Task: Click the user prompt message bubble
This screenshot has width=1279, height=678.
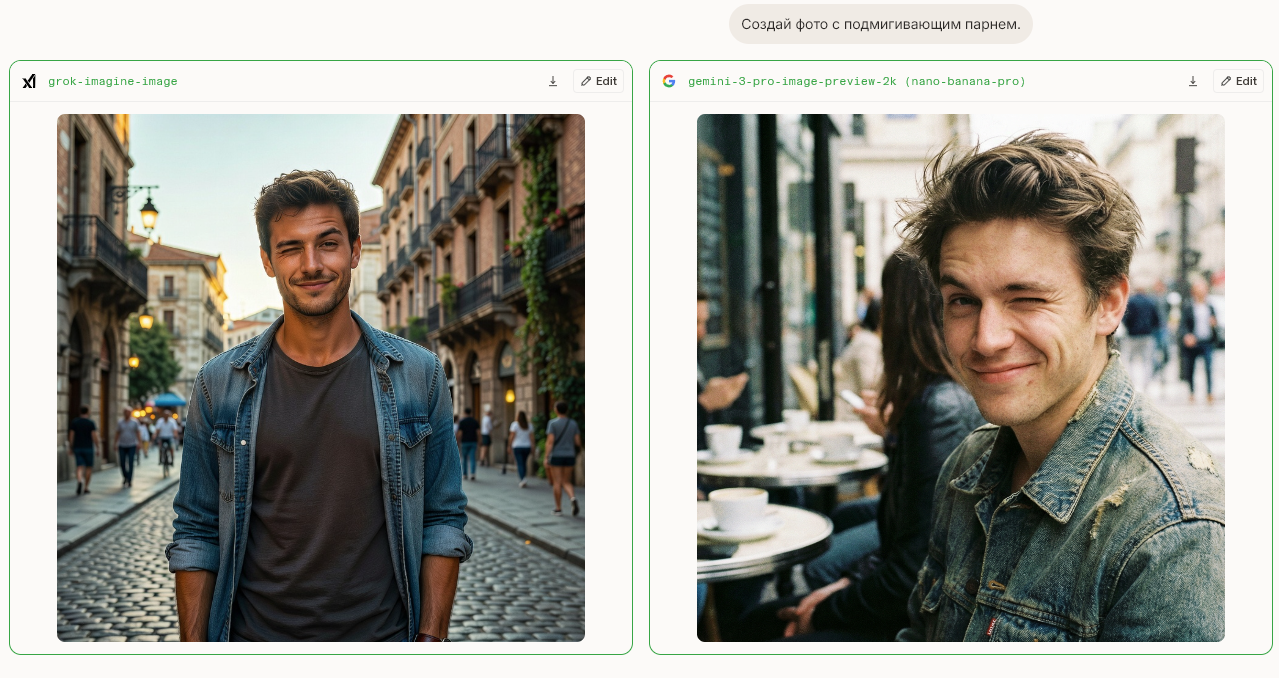Action: [880, 24]
